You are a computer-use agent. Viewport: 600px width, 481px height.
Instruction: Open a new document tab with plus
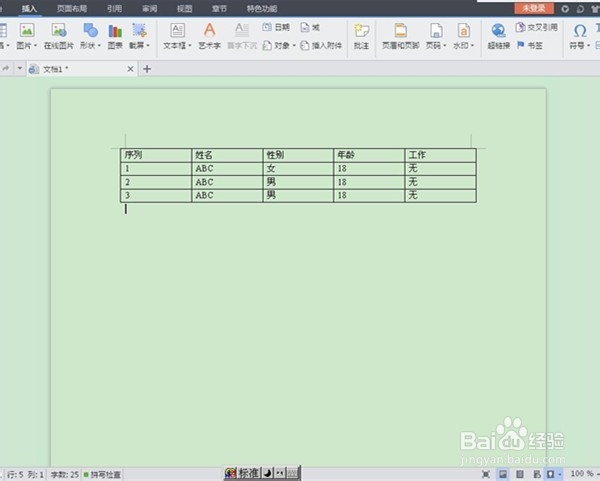[x=147, y=69]
